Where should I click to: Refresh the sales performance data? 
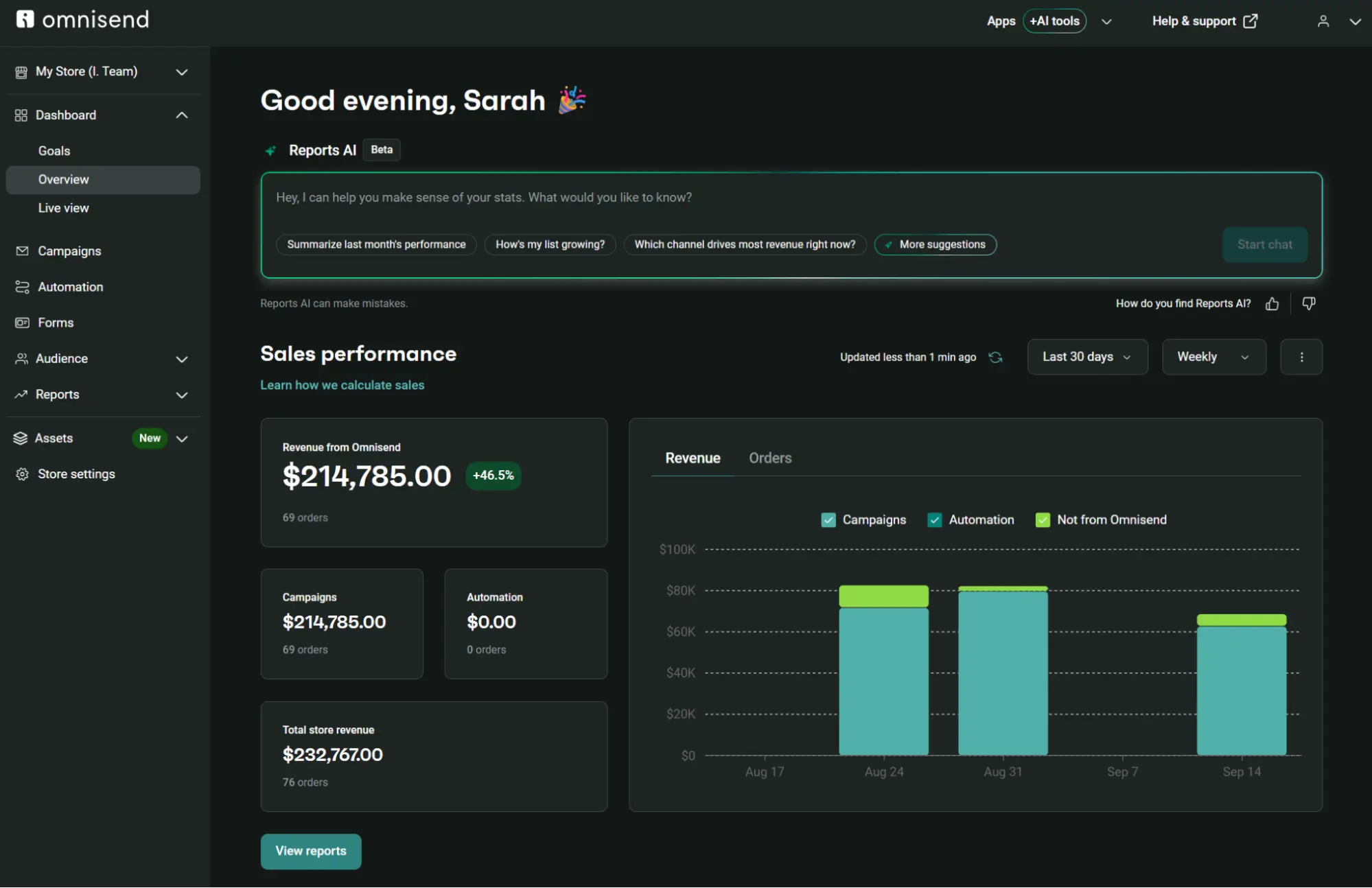[995, 357]
